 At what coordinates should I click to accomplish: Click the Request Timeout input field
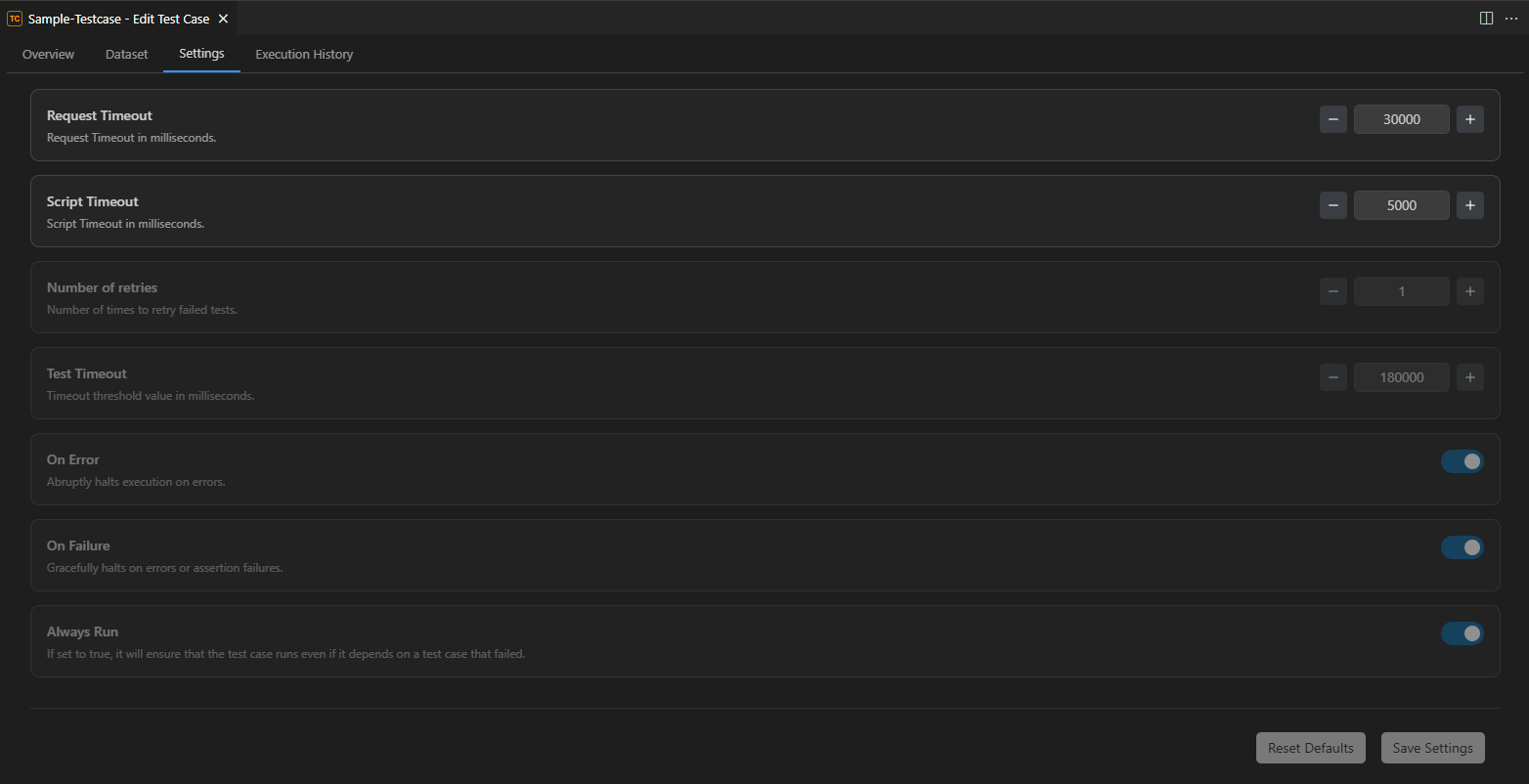(x=1401, y=119)
